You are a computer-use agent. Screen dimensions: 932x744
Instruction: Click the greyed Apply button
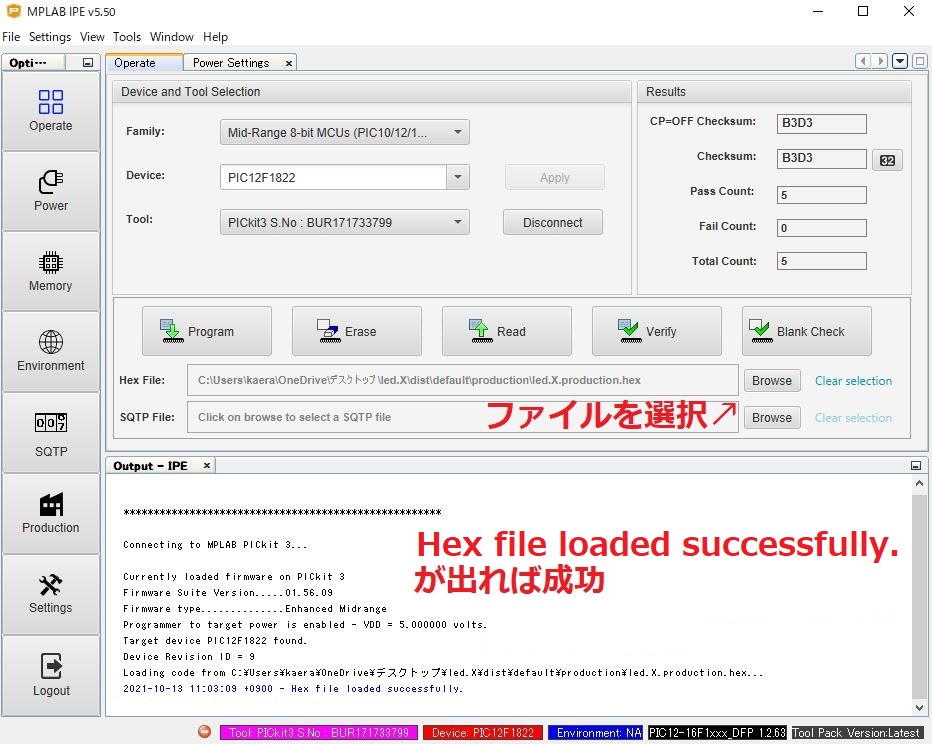pos(555,177)
